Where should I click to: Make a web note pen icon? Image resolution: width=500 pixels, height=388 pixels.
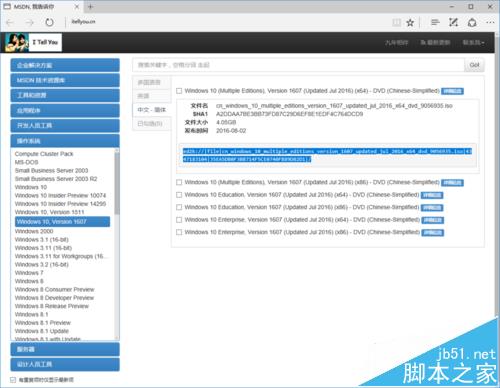coord(453,22)
